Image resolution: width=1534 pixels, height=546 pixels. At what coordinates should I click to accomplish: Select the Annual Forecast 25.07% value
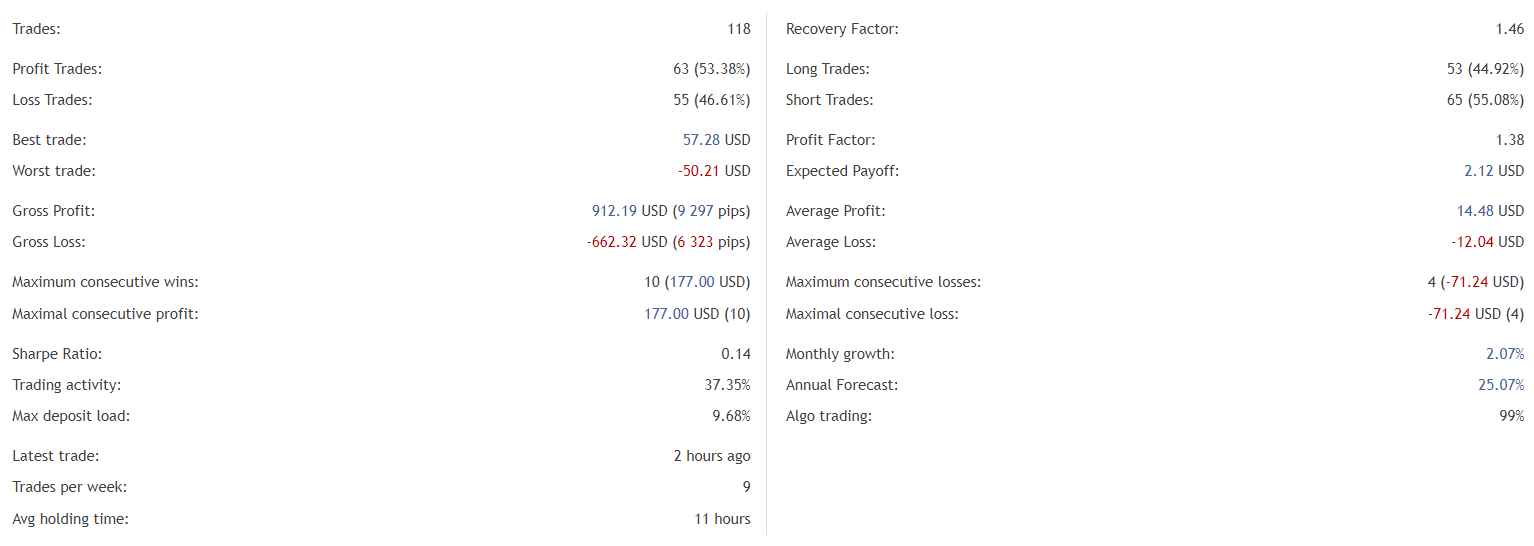click(1501, 385)
